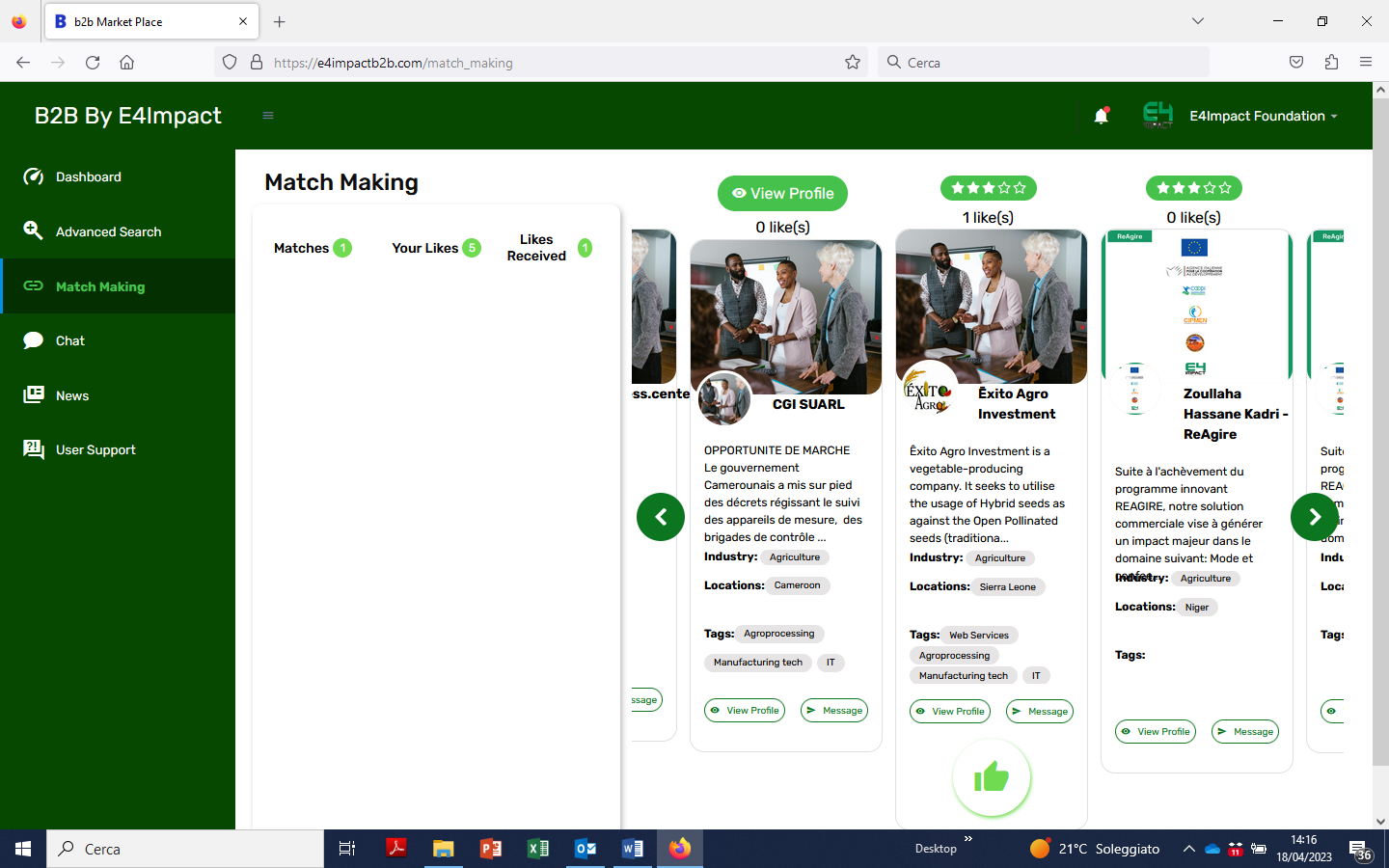
Task: View Profile of Éxito Agro Investment
Action: click(x=950, y=712)
